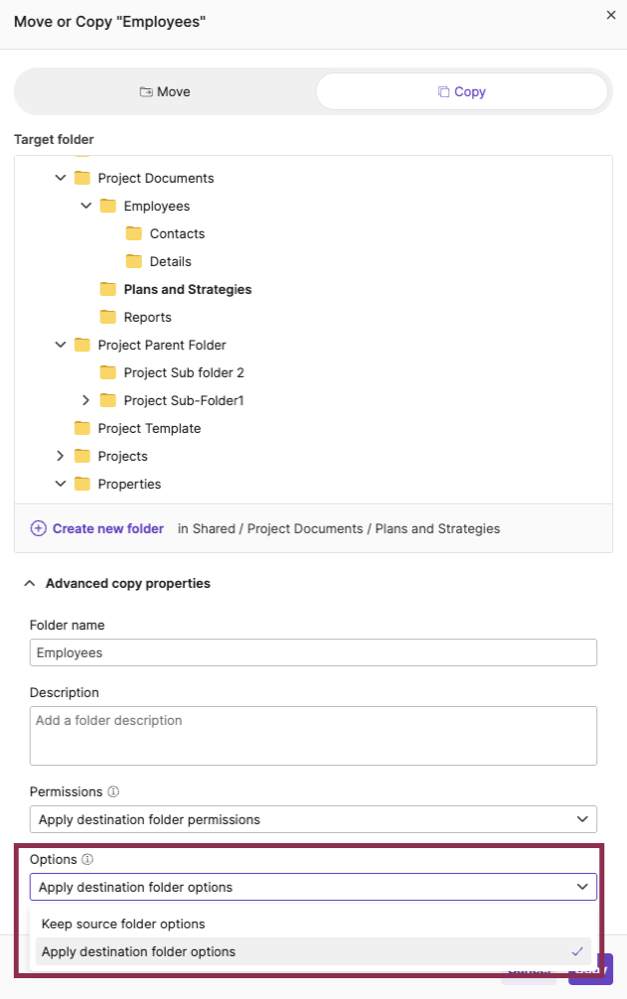Expand the Projects tree node

[x=60, y=456]
